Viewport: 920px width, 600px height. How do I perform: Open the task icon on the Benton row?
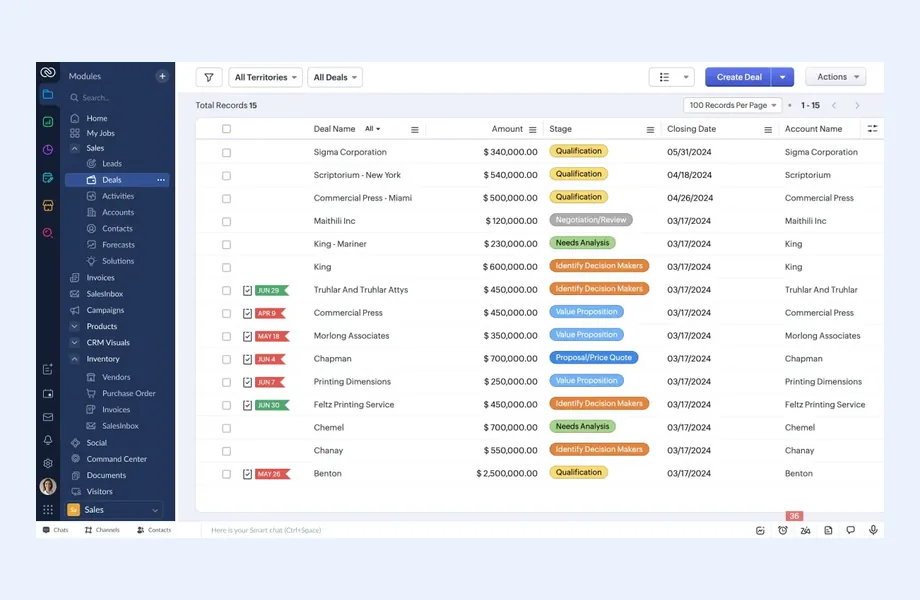point(247,474)
